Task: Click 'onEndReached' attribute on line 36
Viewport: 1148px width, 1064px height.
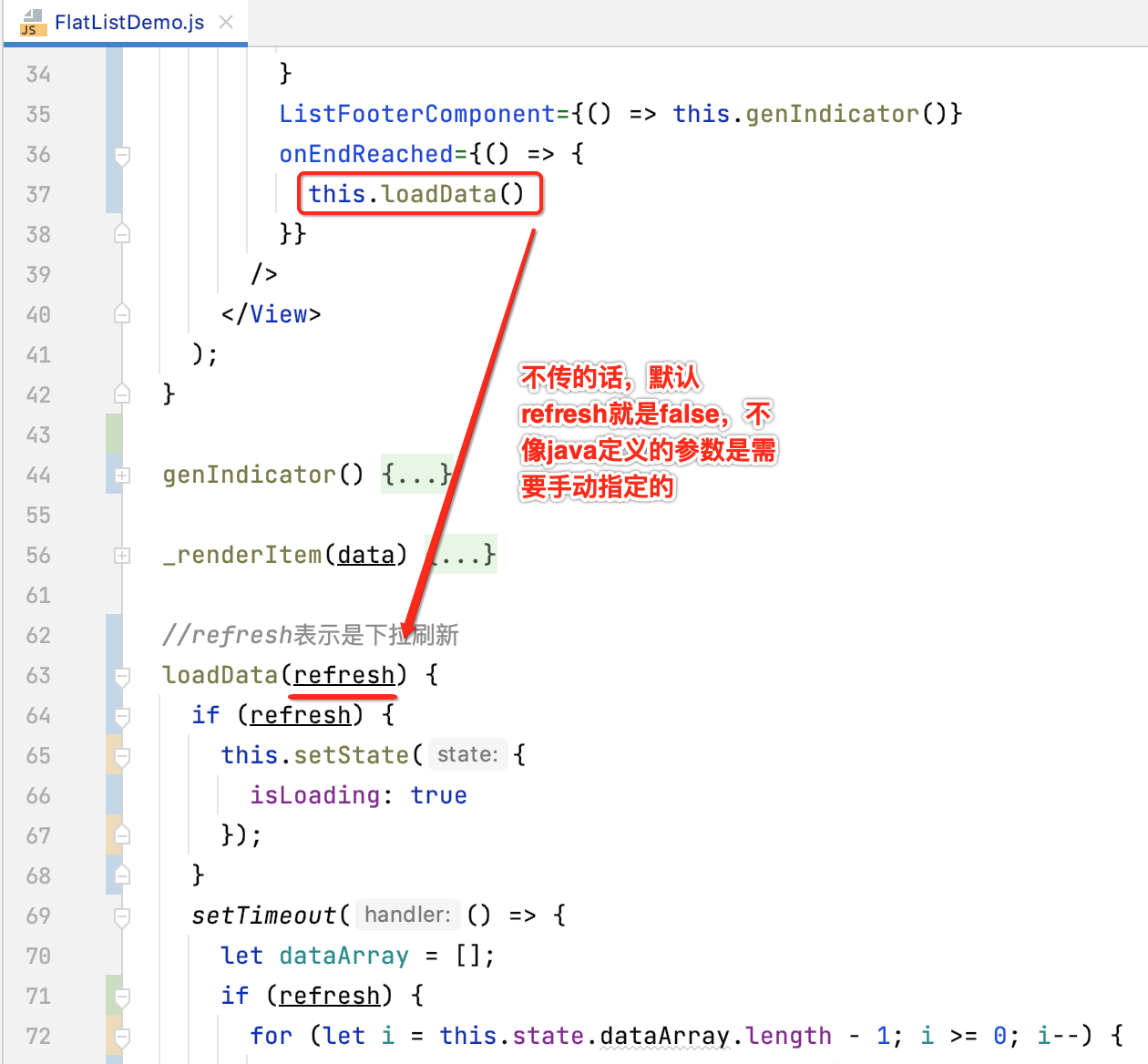Action: [x=366, y=154]
